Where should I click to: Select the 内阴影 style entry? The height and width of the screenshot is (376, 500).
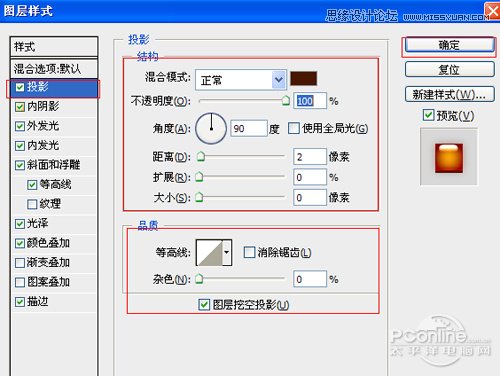tap(43, 107)
